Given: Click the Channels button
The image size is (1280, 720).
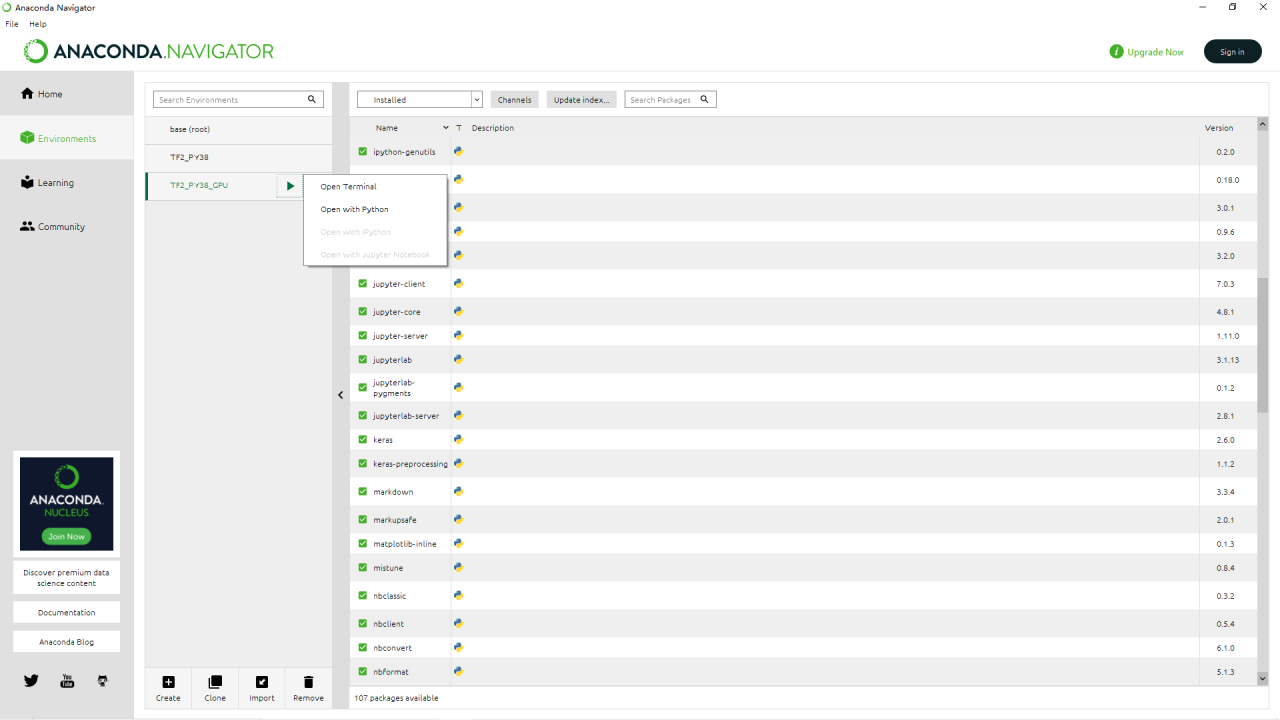Looking at the screenshot, I should pos(515,100).
